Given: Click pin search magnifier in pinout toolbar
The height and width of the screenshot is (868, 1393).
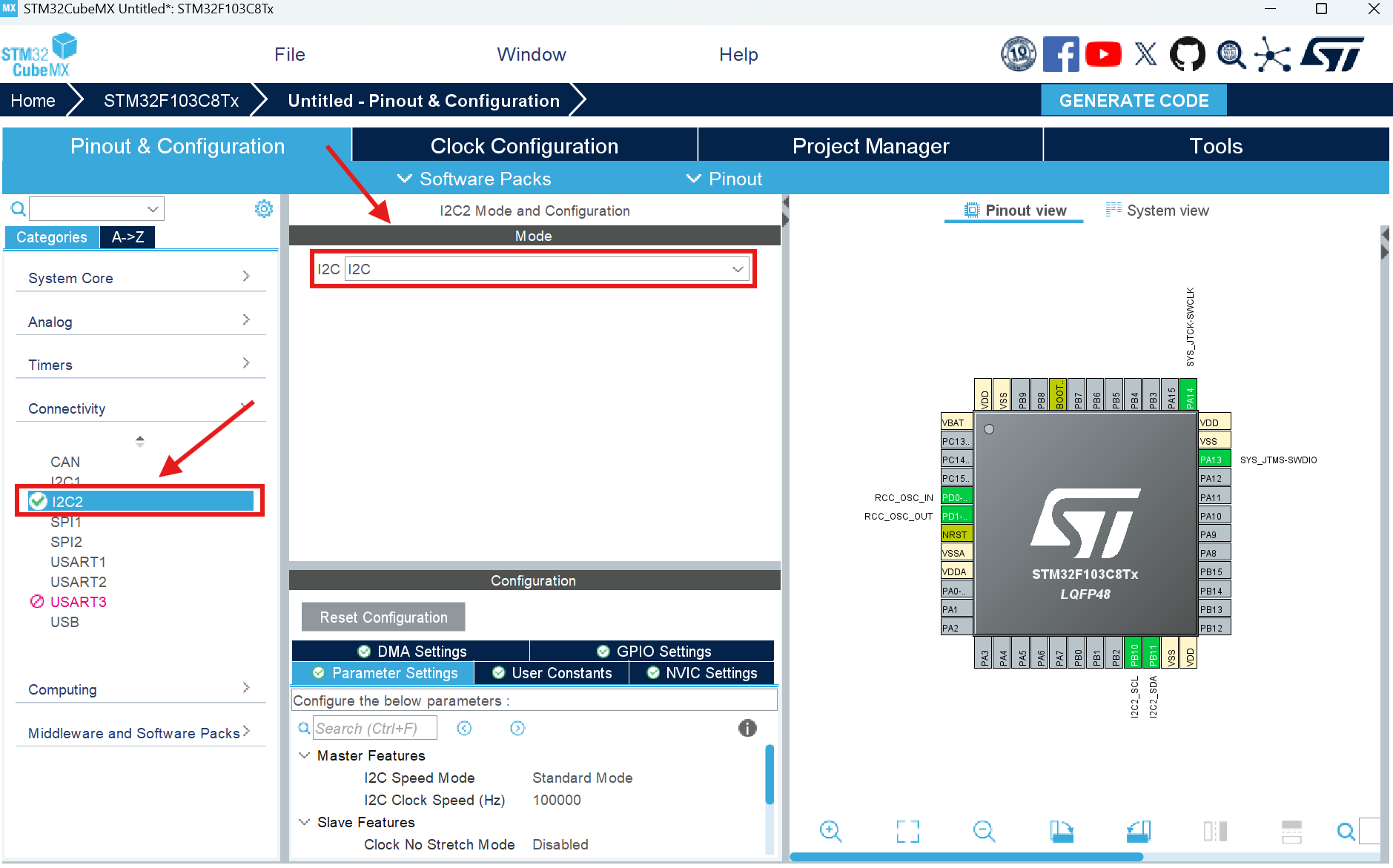Looking at the screenshot, I should [1346, 832].
